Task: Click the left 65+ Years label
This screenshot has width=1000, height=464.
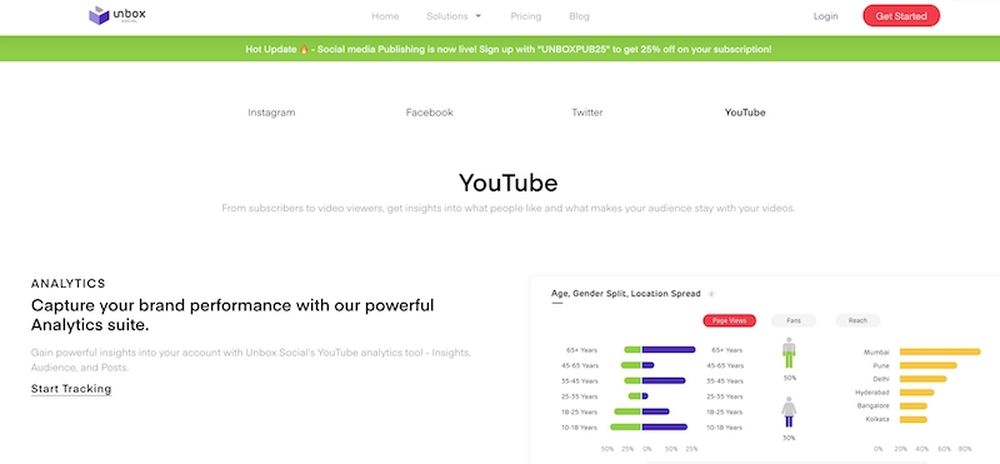Action: click(x=582, y=350)
